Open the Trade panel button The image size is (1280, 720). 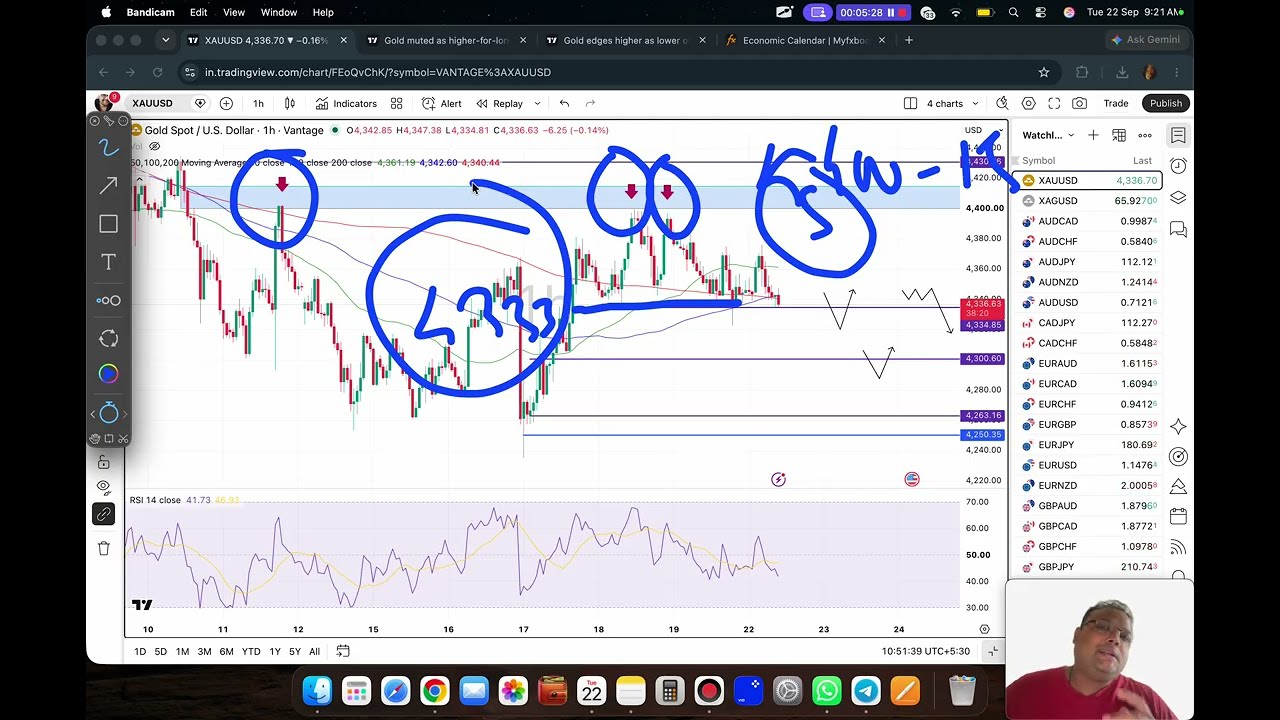coord(1115,103)
